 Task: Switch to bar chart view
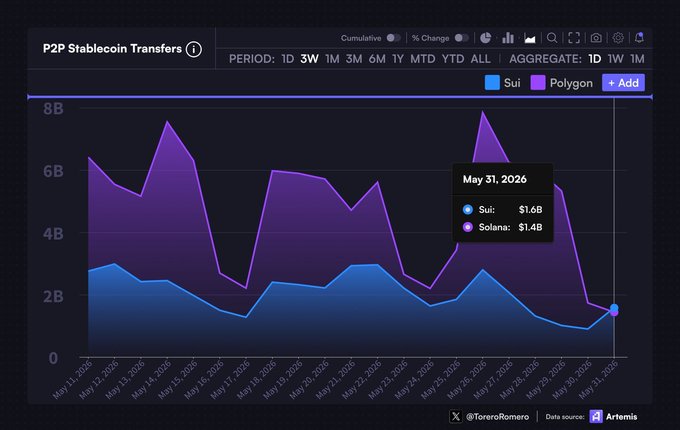coord(508,38)
